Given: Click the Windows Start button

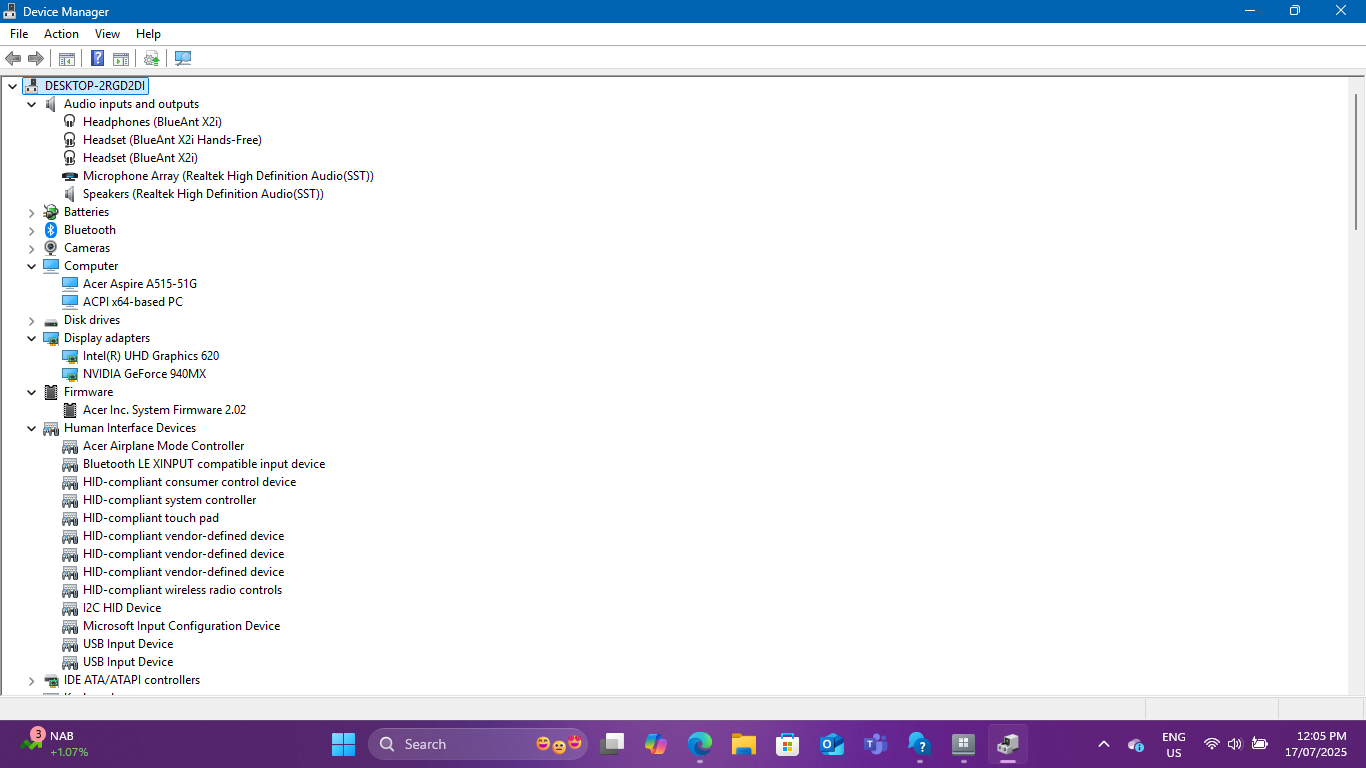Looking at the screenshot, I should point(343,744).
